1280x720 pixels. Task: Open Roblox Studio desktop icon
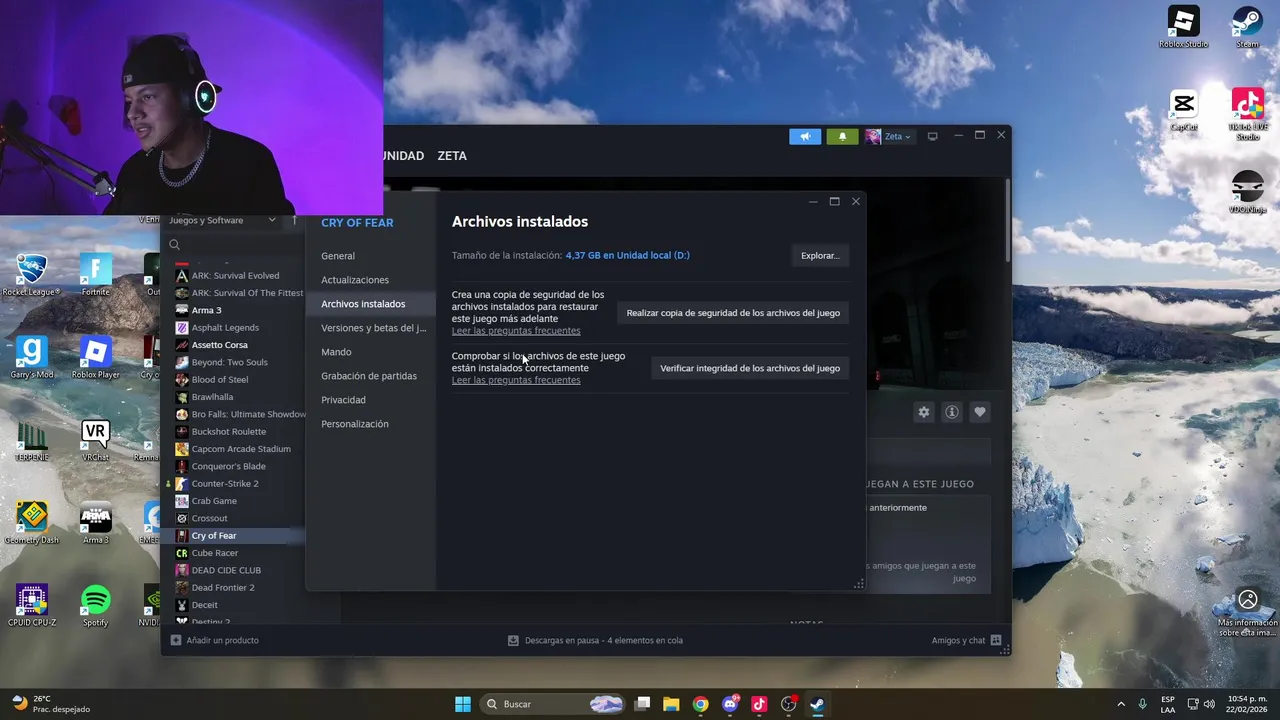[x=1183, y=27]
